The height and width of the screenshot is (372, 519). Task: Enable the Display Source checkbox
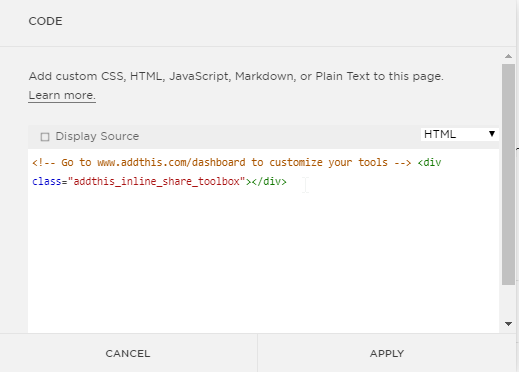pyautogui.click(x=45, y=137)
